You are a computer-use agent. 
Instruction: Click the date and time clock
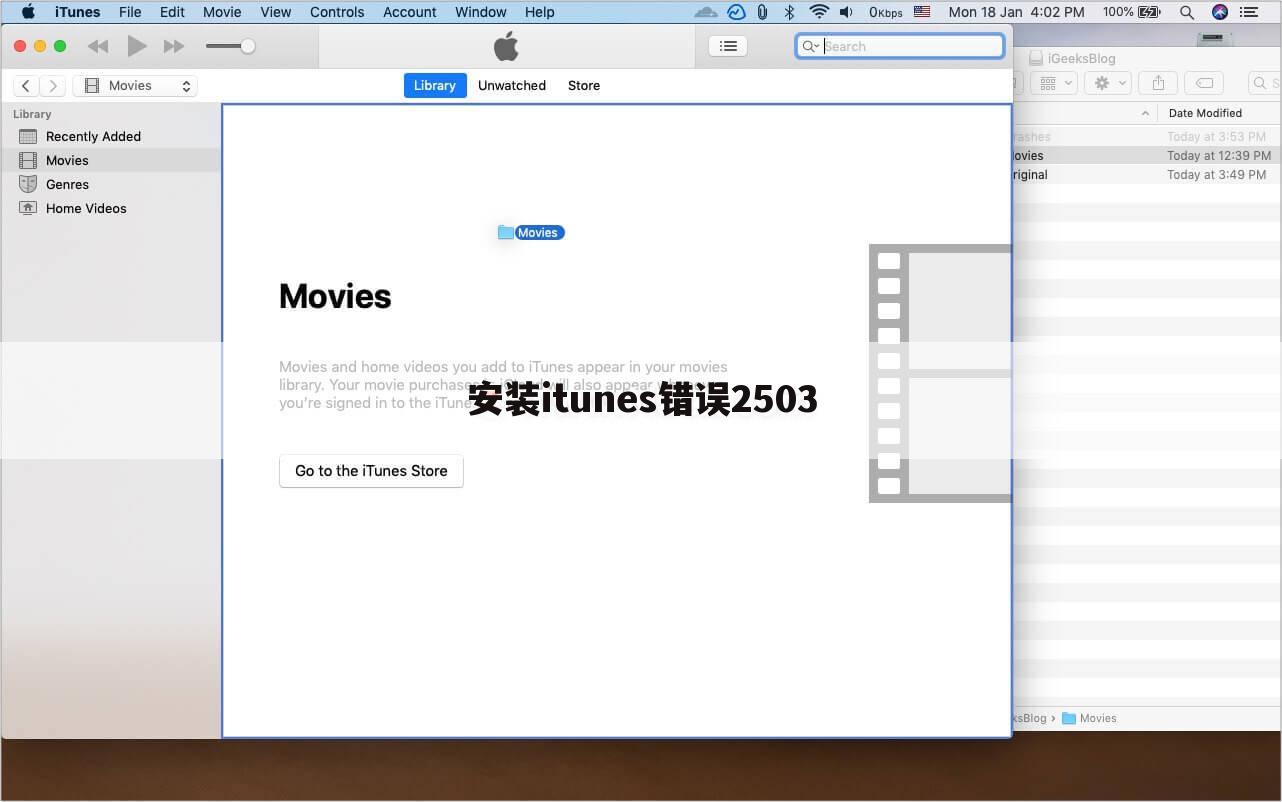[1016, 12]
